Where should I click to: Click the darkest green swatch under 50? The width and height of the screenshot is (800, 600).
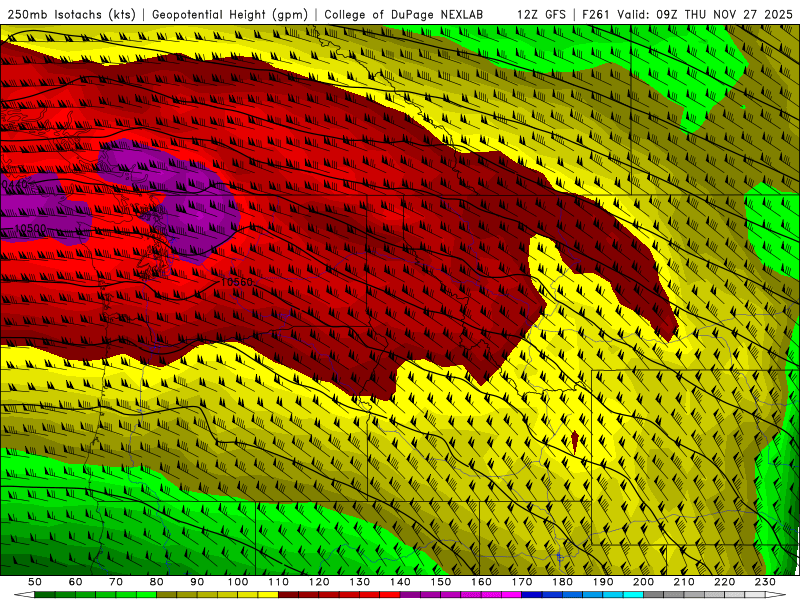[45, 595]
